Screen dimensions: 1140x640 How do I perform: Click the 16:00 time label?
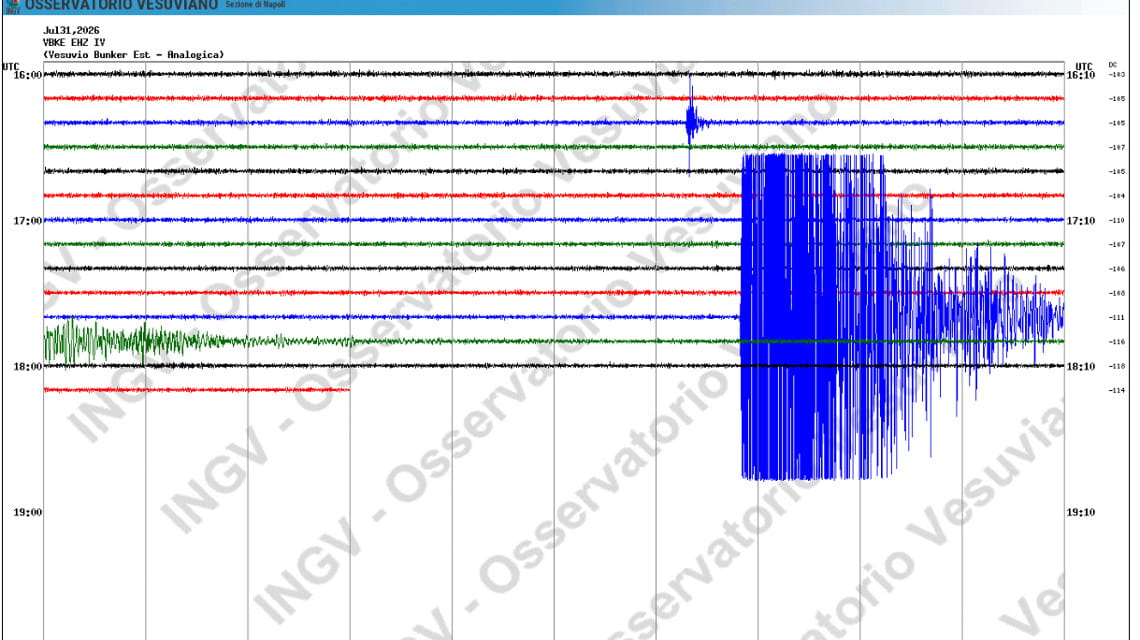pos(28,75)
